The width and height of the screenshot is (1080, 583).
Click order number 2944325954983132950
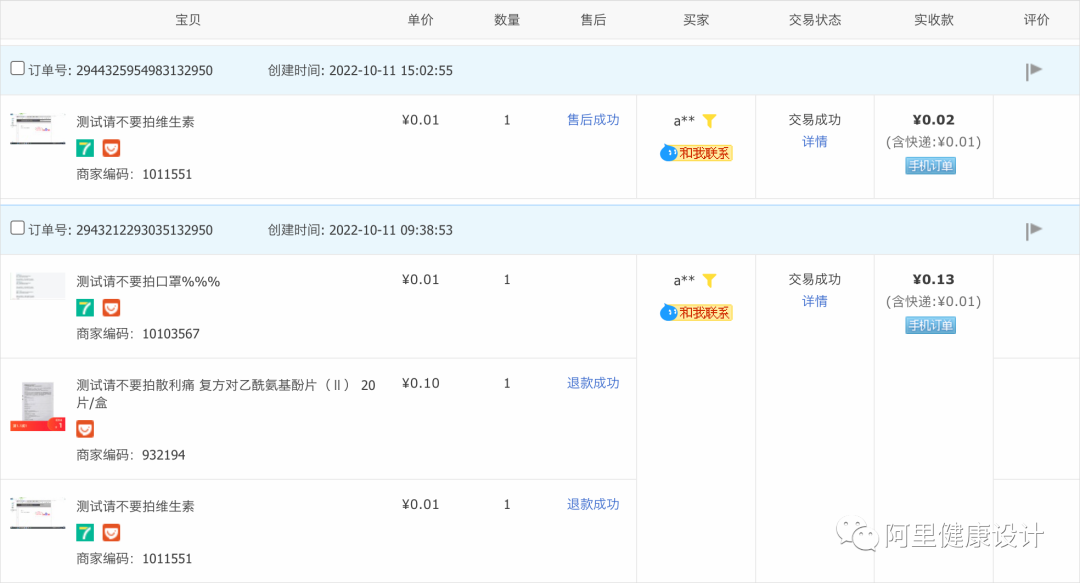[144, 70]
